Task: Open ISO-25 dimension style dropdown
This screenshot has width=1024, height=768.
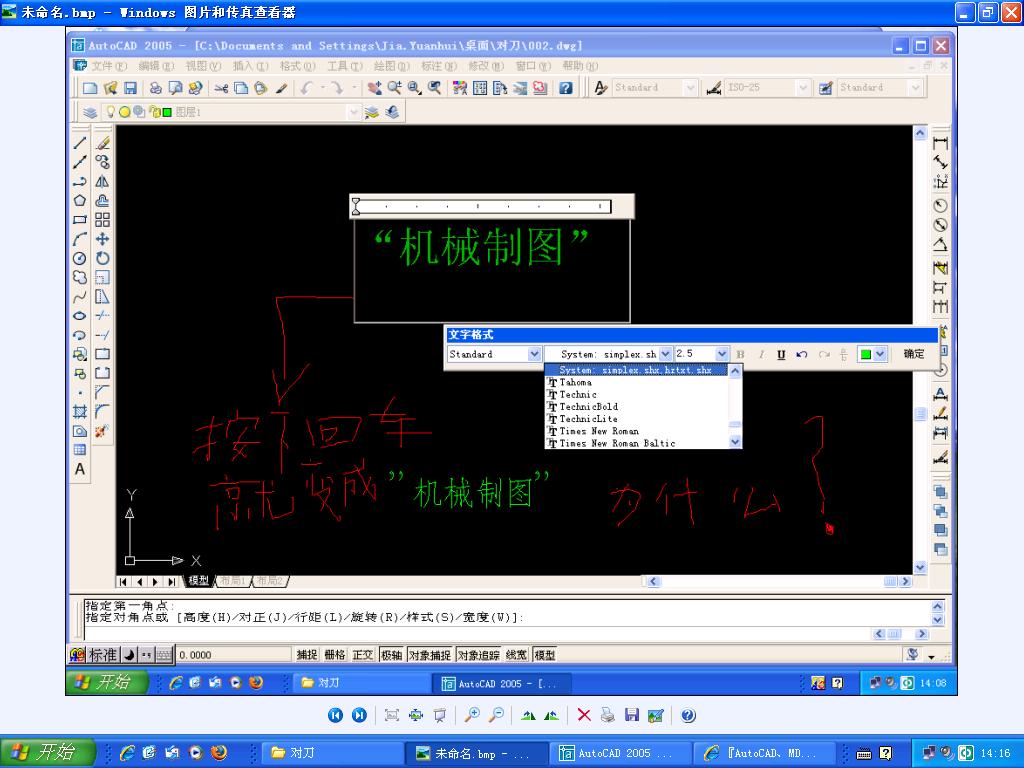Action: click(x=803, y=88)
